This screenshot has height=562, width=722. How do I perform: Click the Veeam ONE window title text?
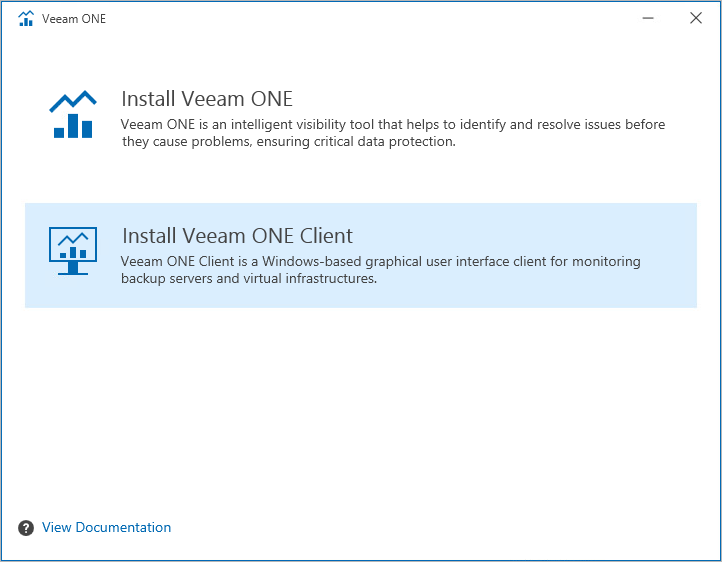click(x=74, y=19)
